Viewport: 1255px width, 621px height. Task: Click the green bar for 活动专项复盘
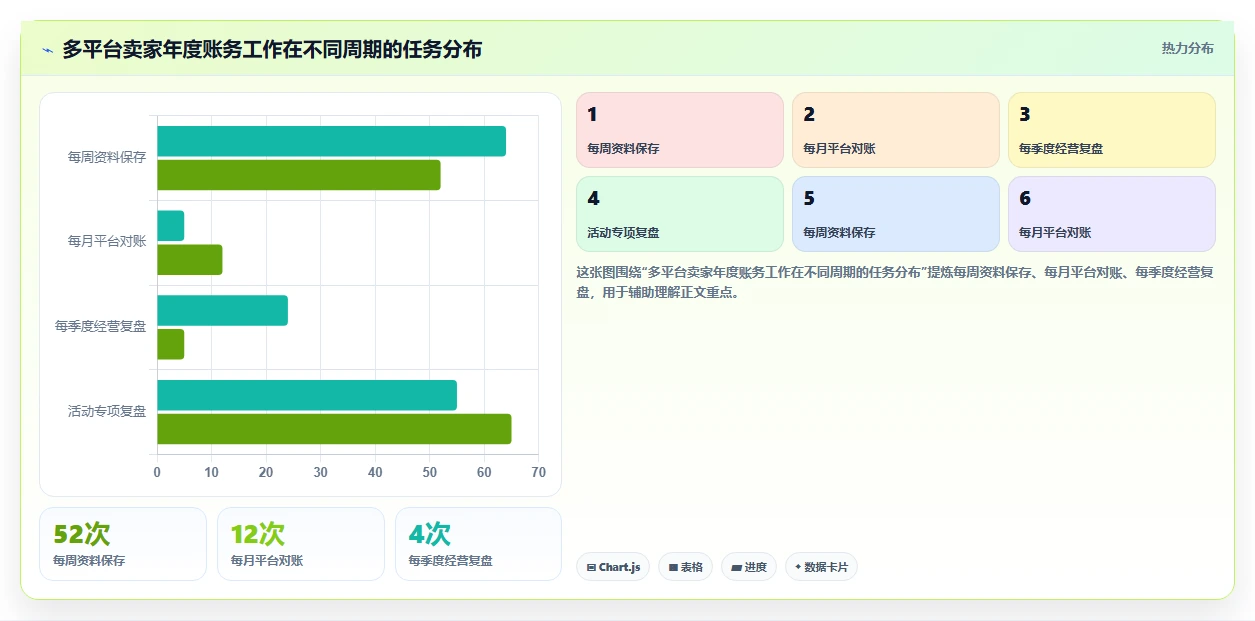pyautogui.click(x=334, y=429)
